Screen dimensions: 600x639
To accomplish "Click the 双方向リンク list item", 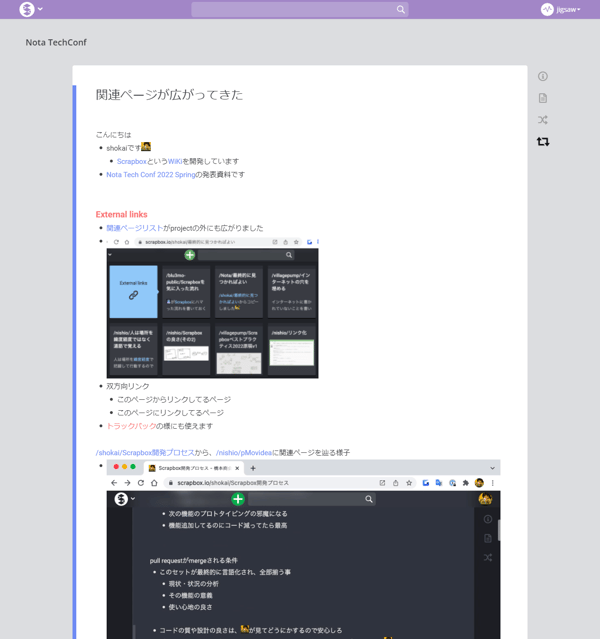I will (x=128, y=386).
